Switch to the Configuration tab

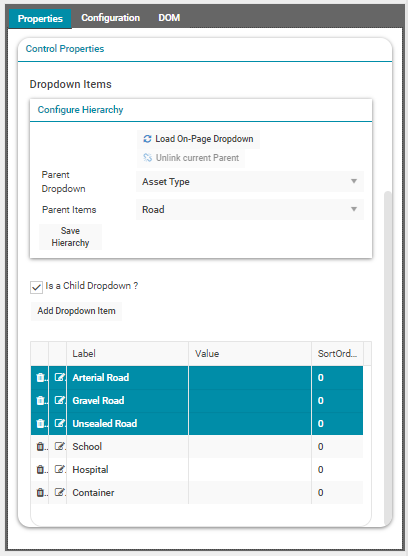[x=111, y=18]
